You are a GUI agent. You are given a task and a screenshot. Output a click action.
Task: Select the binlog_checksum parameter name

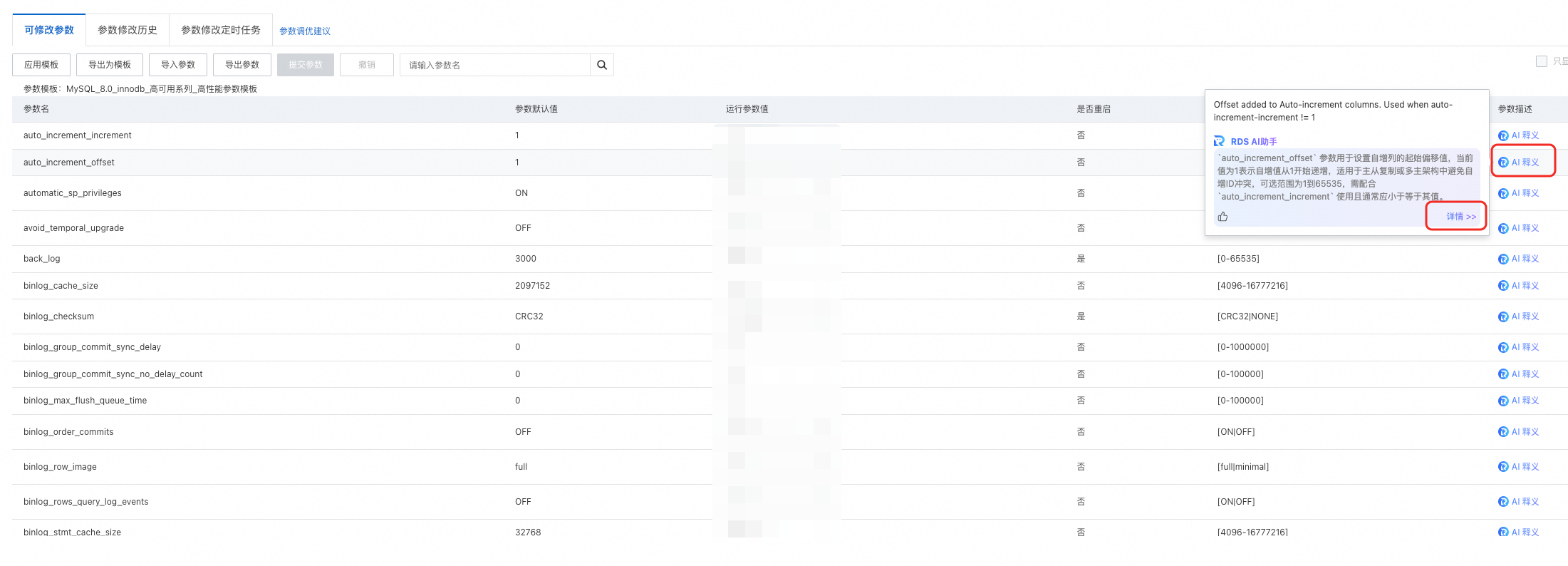pos(59,317)
